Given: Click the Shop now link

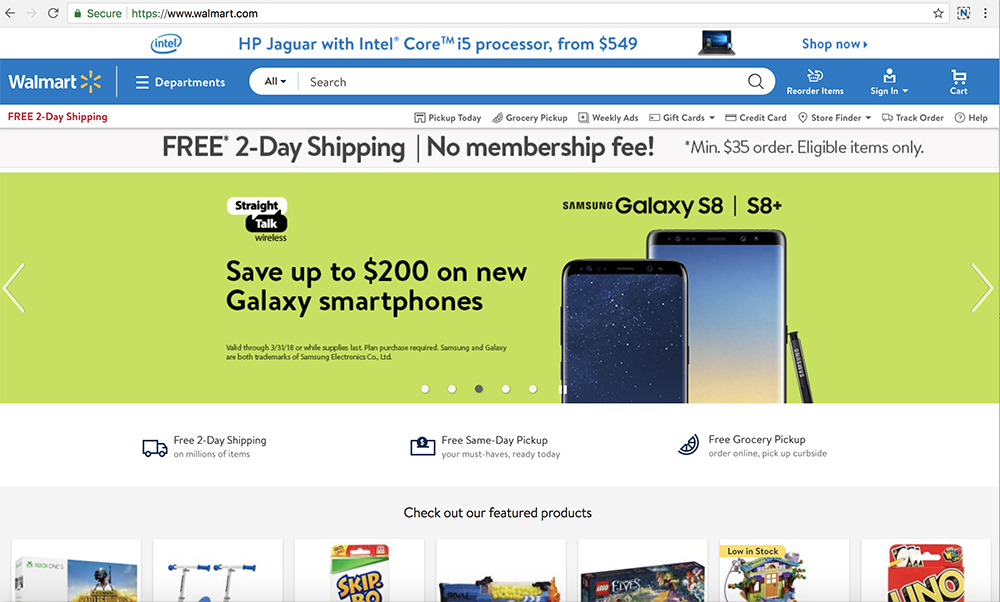Looking at the screenshot, I should click(834, 44).
